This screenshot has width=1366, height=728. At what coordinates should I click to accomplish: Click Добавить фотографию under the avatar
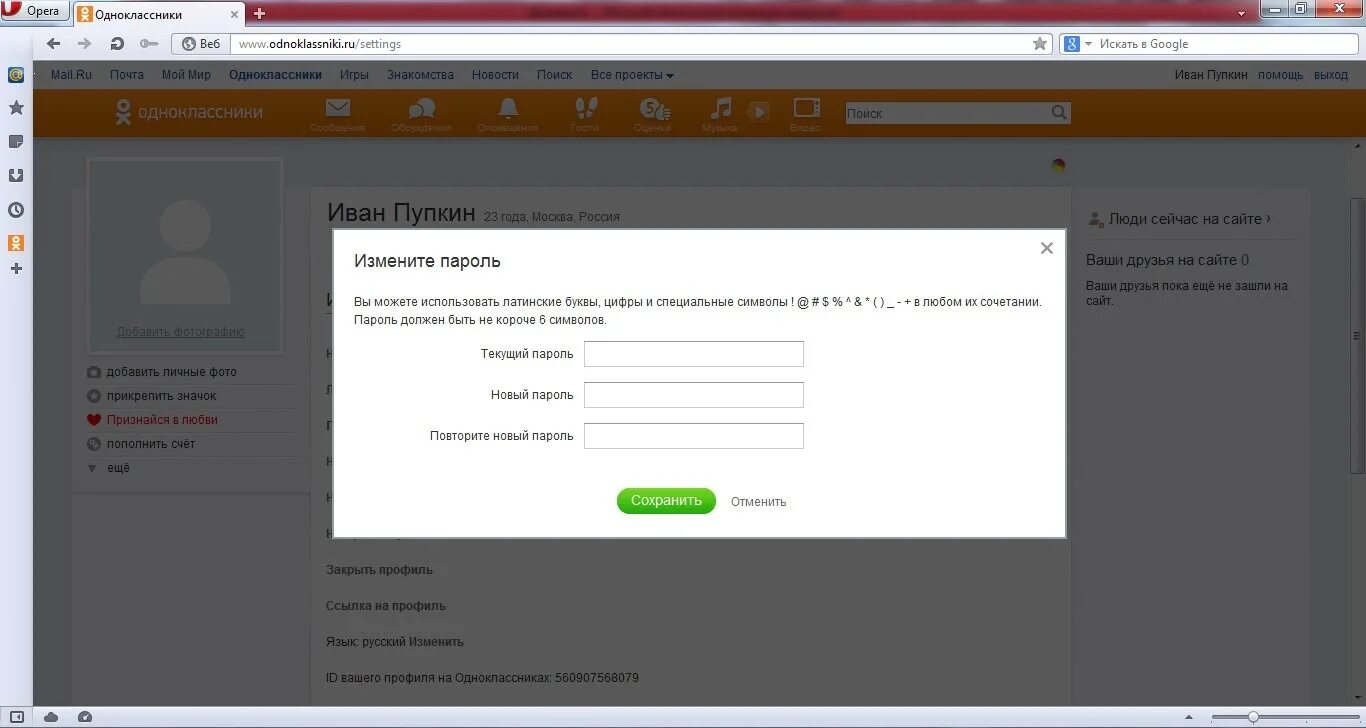click(181, 332)
